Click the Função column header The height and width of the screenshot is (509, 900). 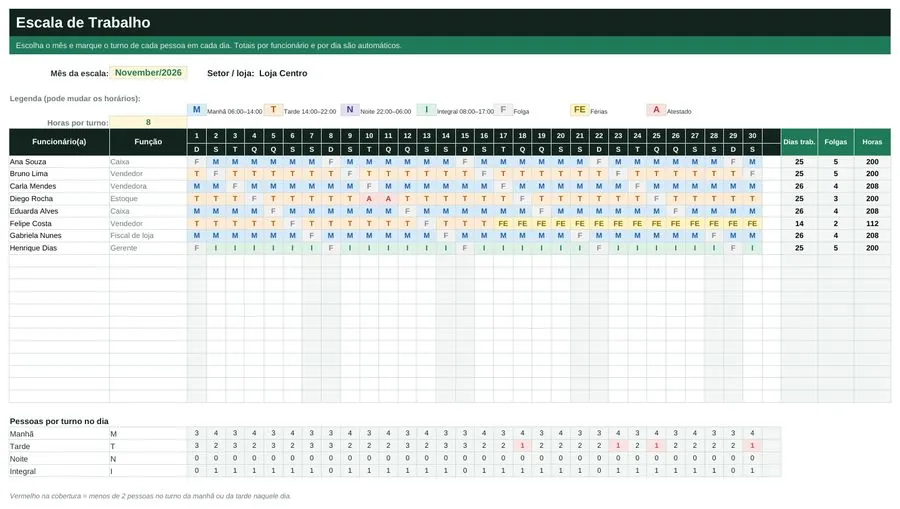point(148,142)
